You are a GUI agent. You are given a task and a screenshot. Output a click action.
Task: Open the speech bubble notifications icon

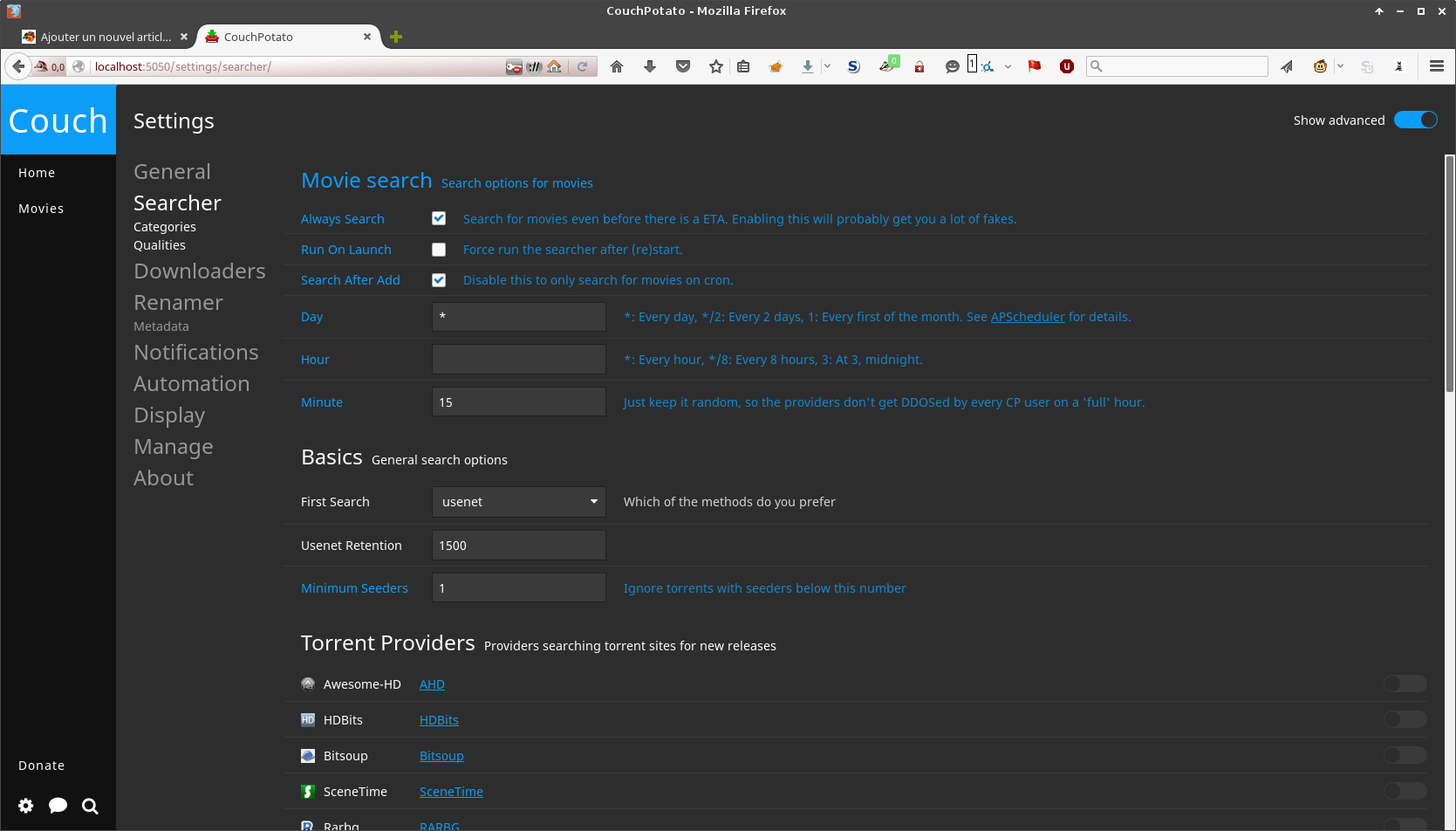coord(58,806)
